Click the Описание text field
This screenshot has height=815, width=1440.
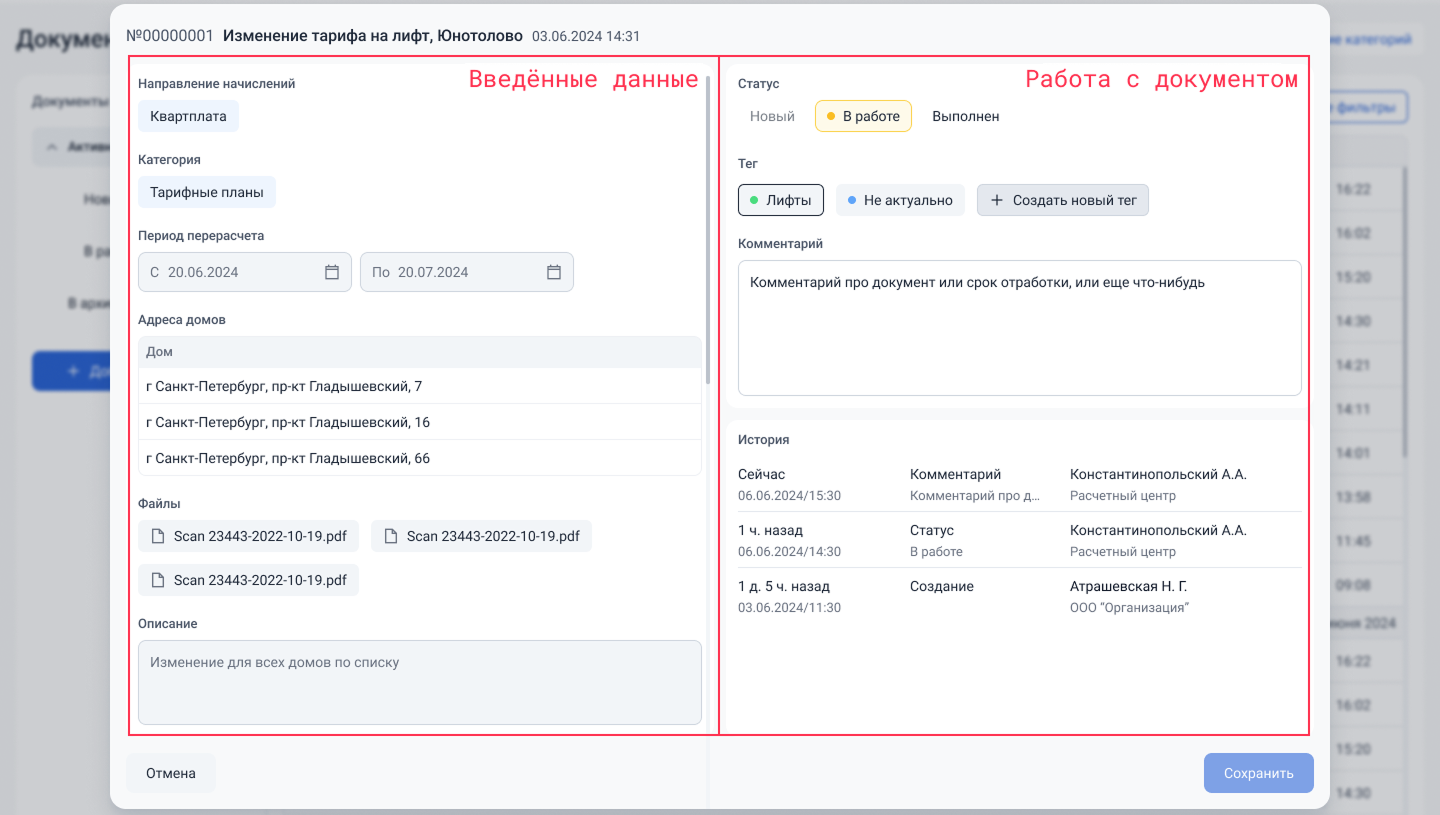click(x=419, y=682)
